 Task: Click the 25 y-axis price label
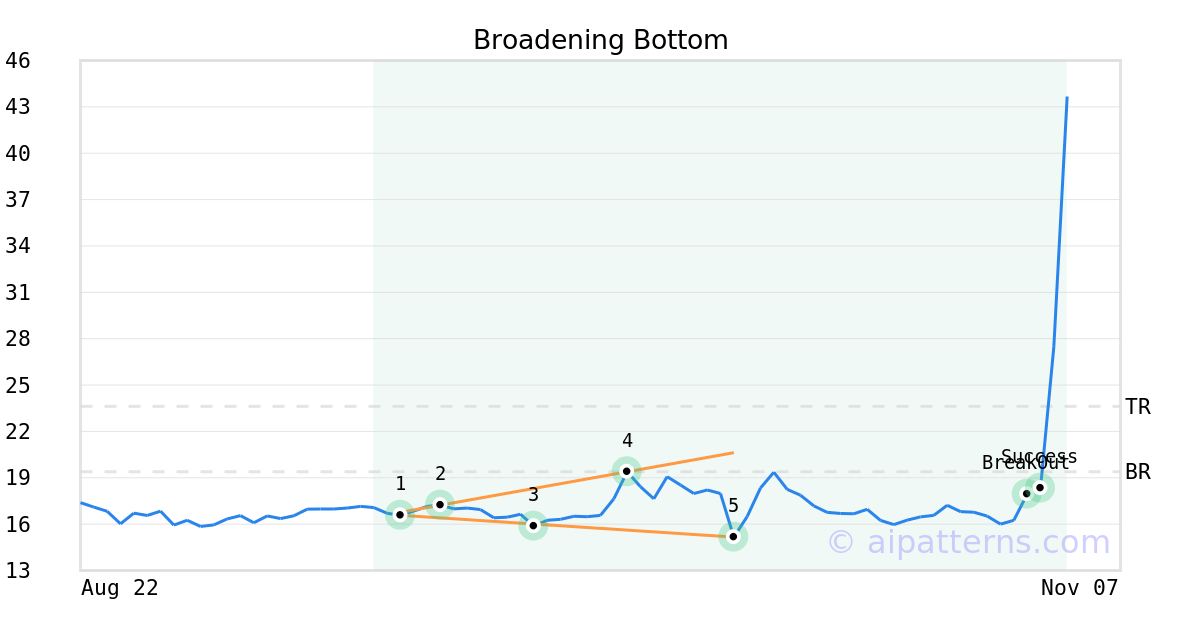18,385
